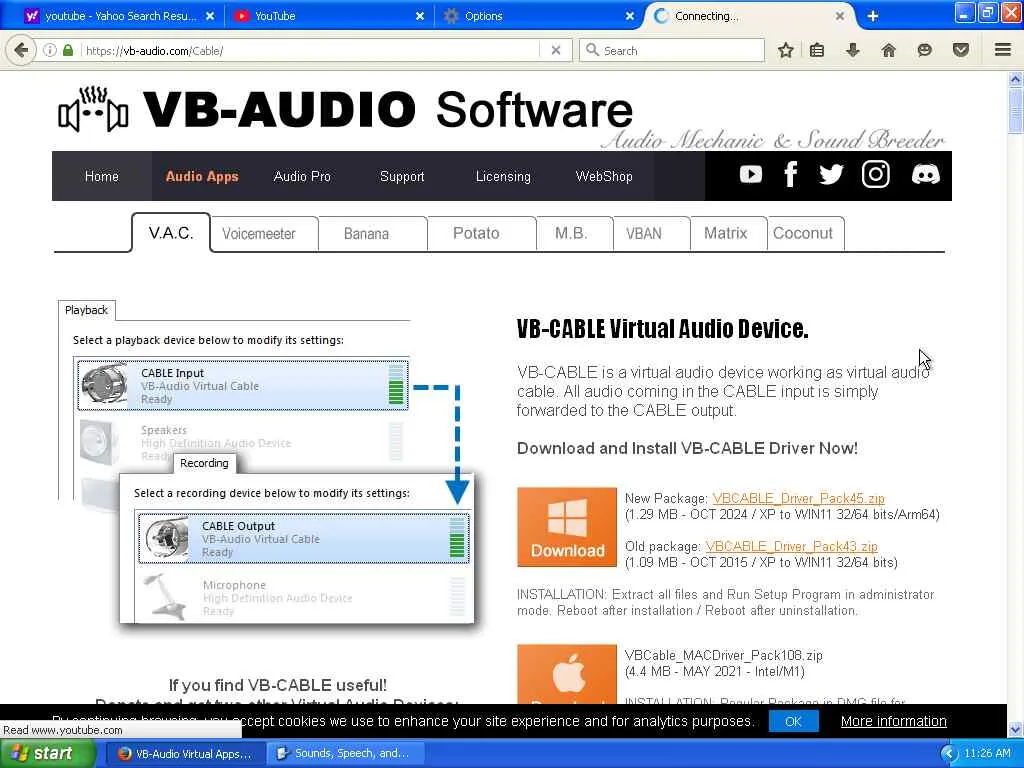Image resolution: width=1024 pixels, height=768 pixels.
Task: Open the Licensing navigation item
Action: tap(503, 176)
